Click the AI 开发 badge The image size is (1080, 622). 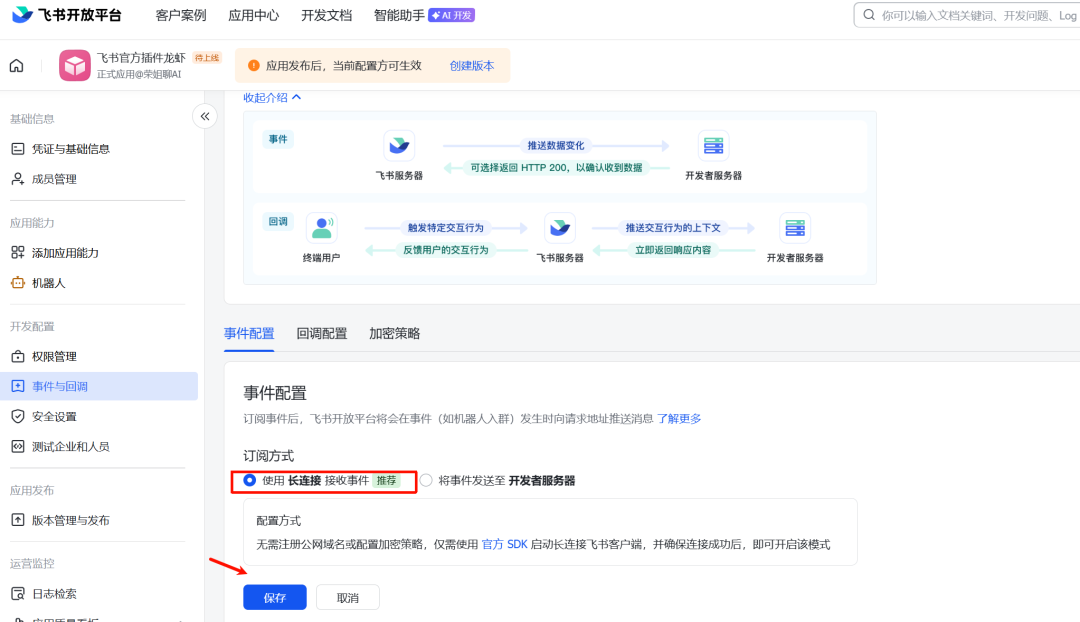(x=452, y=15)
